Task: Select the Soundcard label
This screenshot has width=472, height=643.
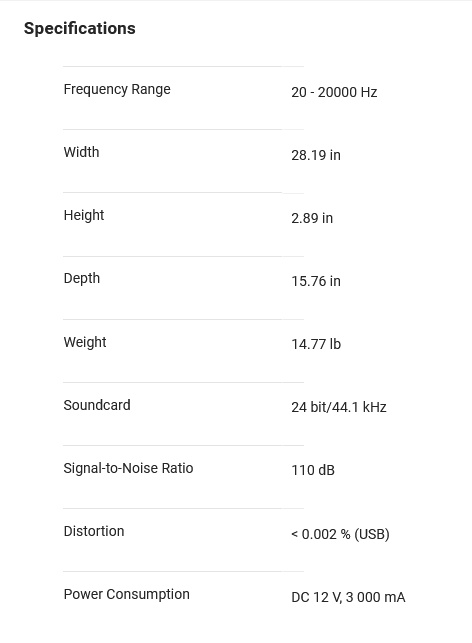Action: tap(97, 405)
